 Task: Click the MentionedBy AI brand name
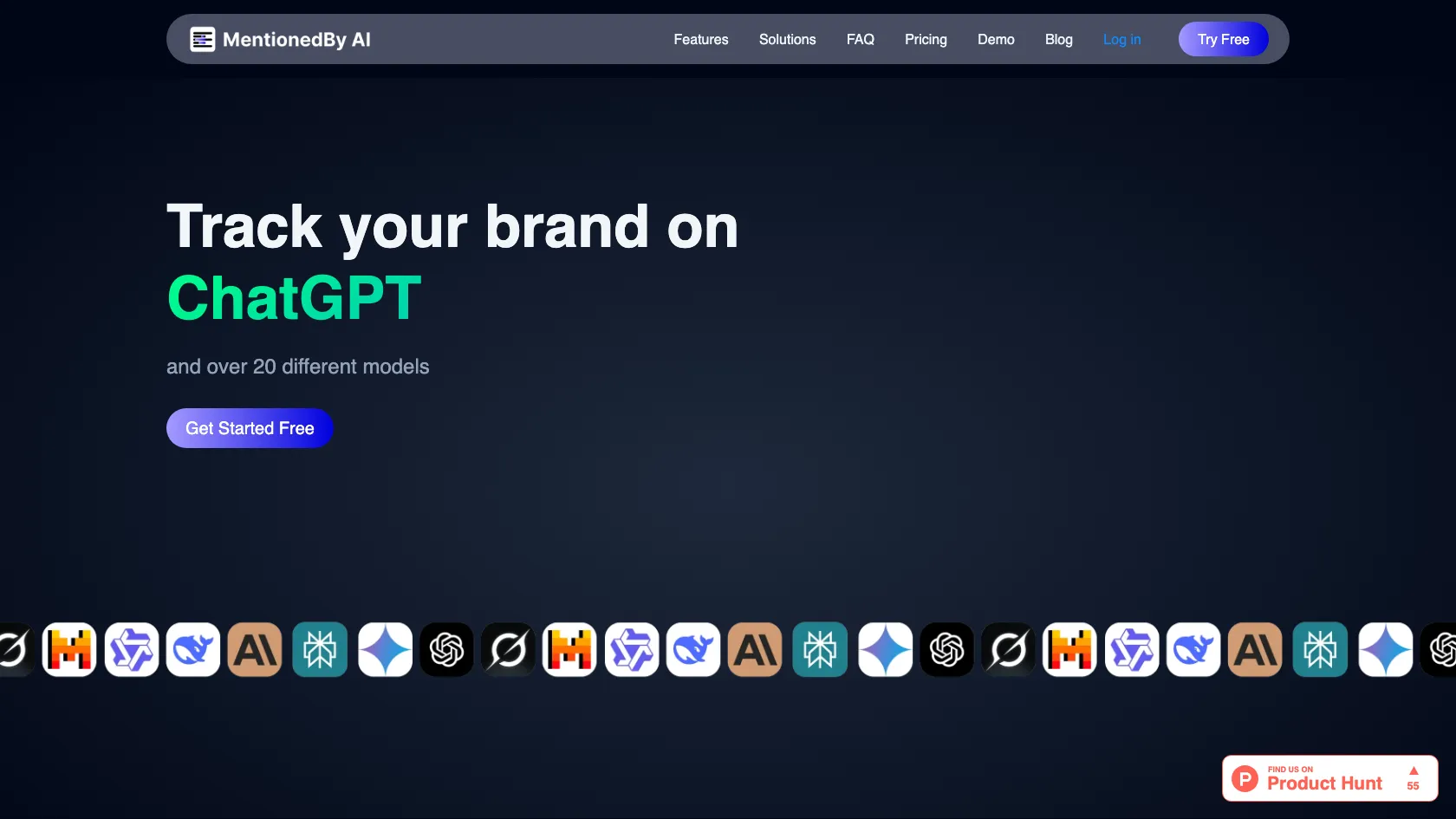pos(296,39)
